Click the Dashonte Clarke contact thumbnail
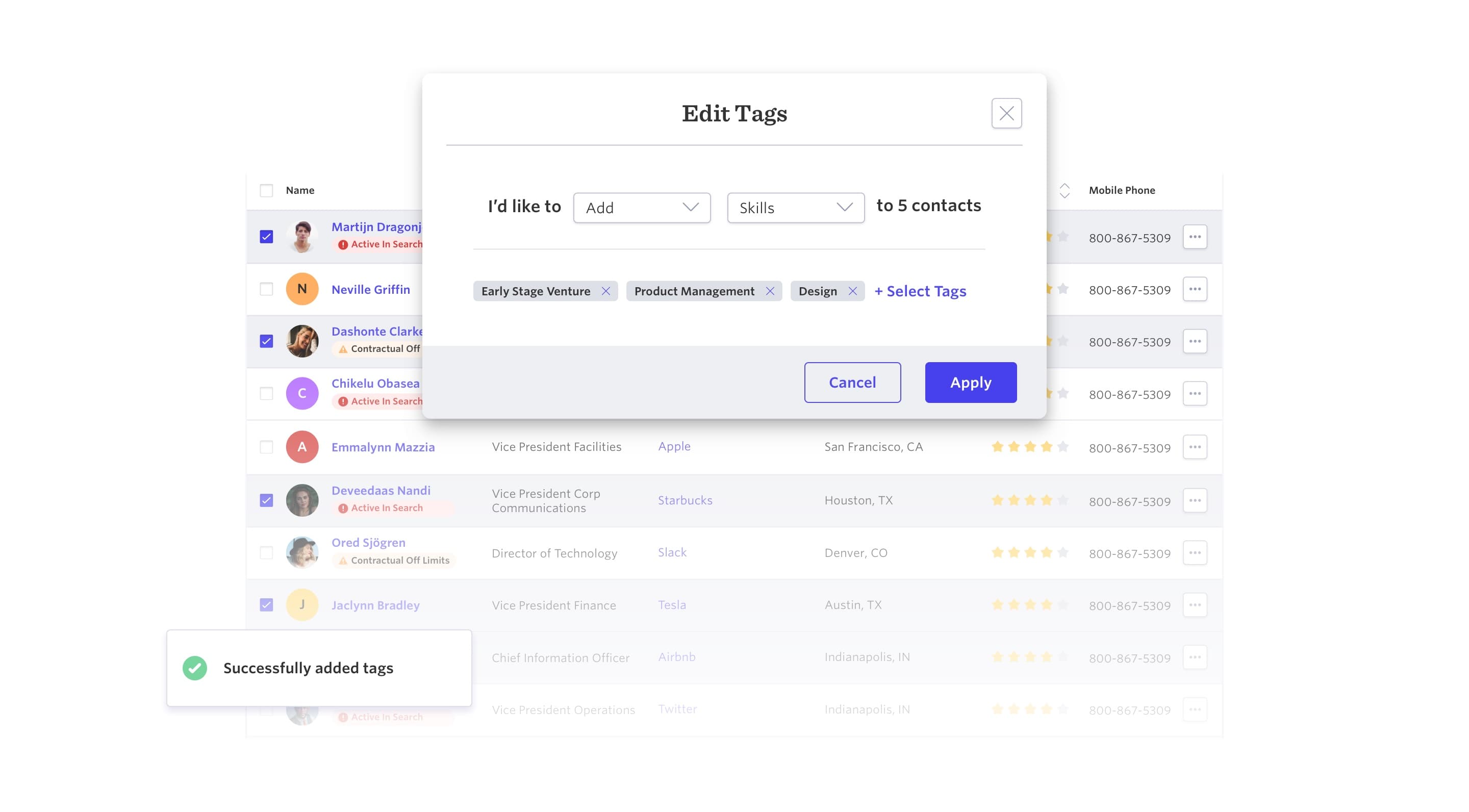1469x812 pixels. 302,339
